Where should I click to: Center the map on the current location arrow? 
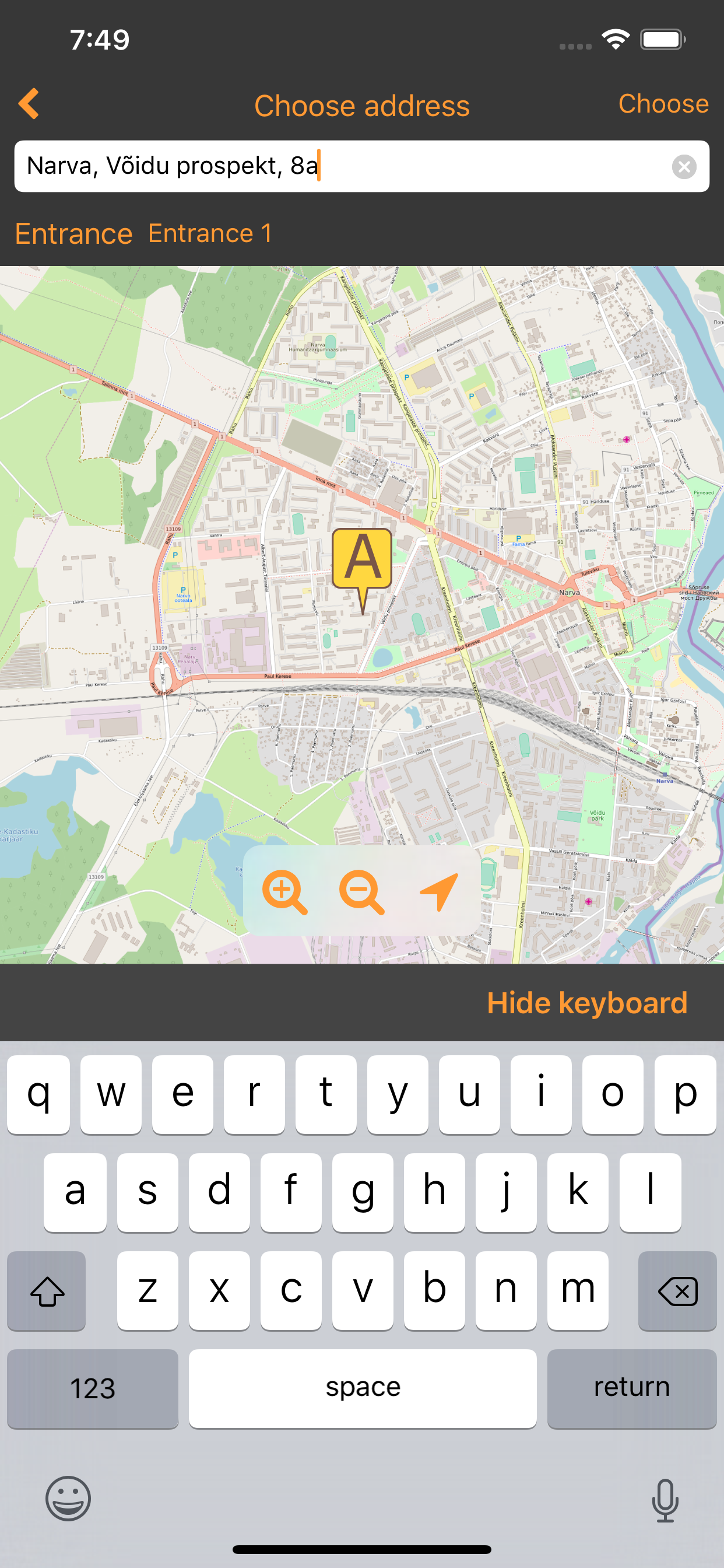point(440,892)
